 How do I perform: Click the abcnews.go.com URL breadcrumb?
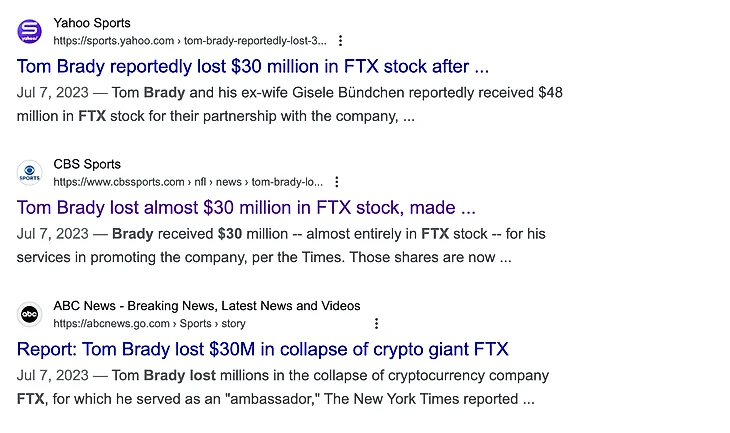point(149,324)
